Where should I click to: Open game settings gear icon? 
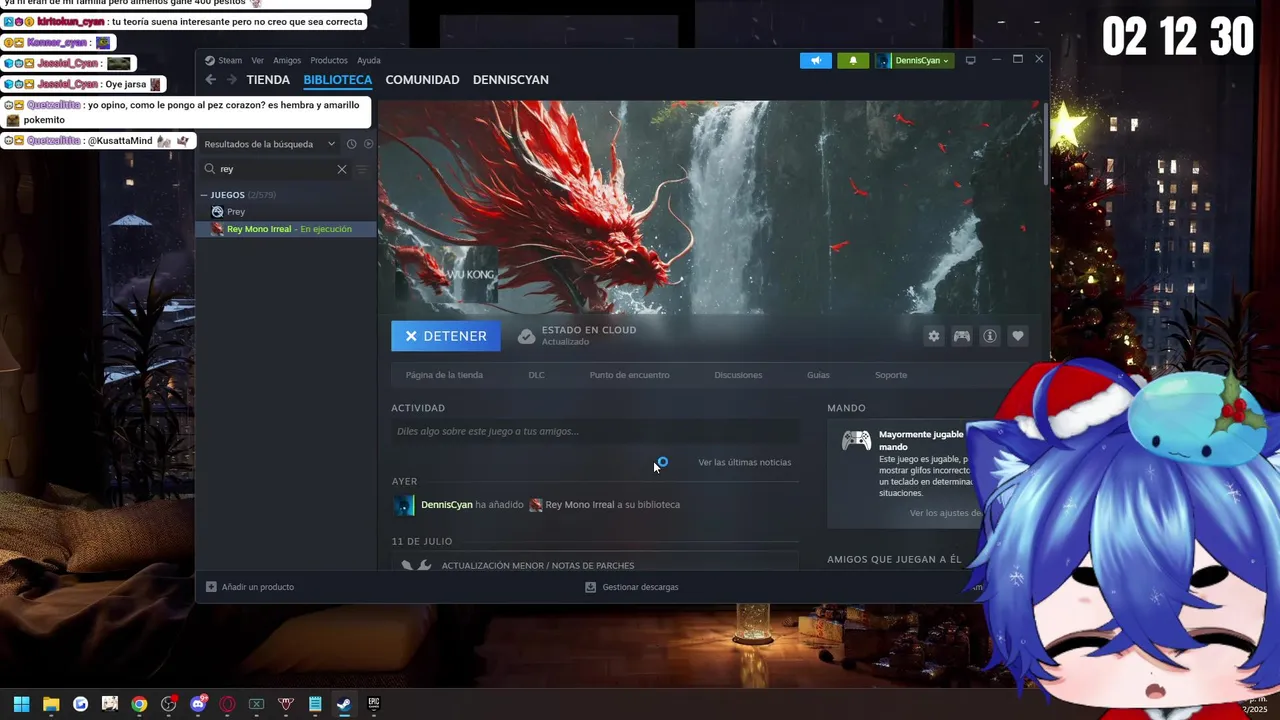(934, 336)
